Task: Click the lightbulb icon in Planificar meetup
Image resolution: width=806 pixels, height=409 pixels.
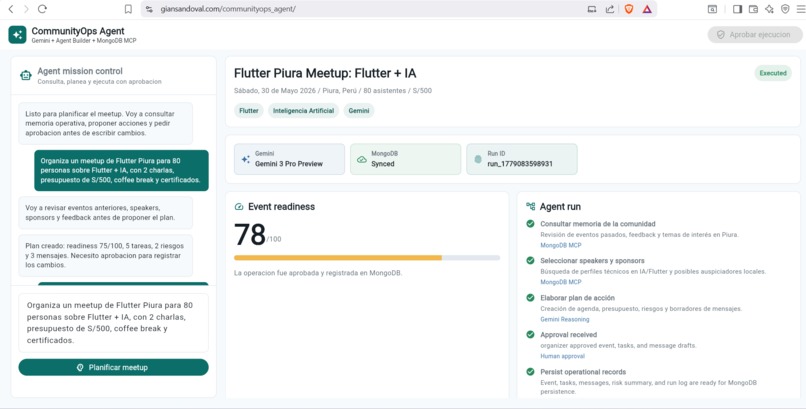Action: point(80,367)
